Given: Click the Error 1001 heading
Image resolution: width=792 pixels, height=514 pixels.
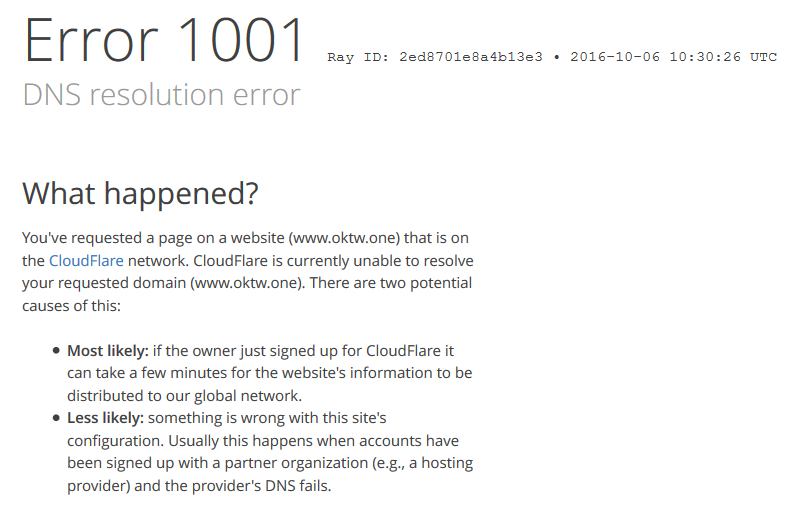Looking at the screenshot, I should 164,40.
